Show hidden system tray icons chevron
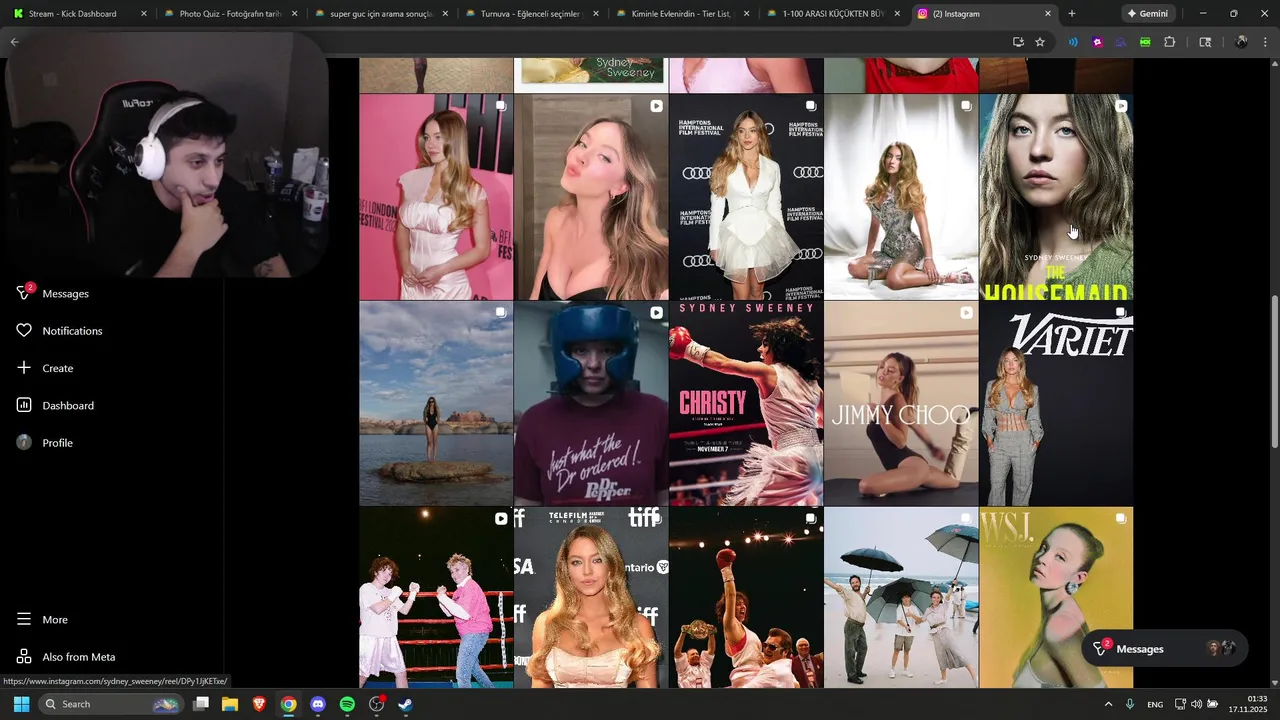The width and height of the screenshot is (1280, 720). [x=1108, y=704]
